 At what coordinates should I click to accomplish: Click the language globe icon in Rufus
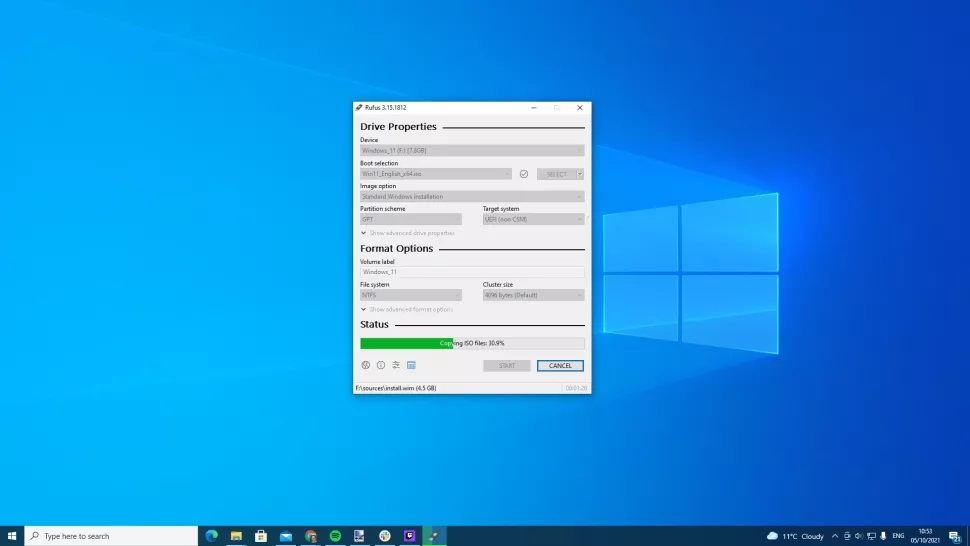pos(366,365)
